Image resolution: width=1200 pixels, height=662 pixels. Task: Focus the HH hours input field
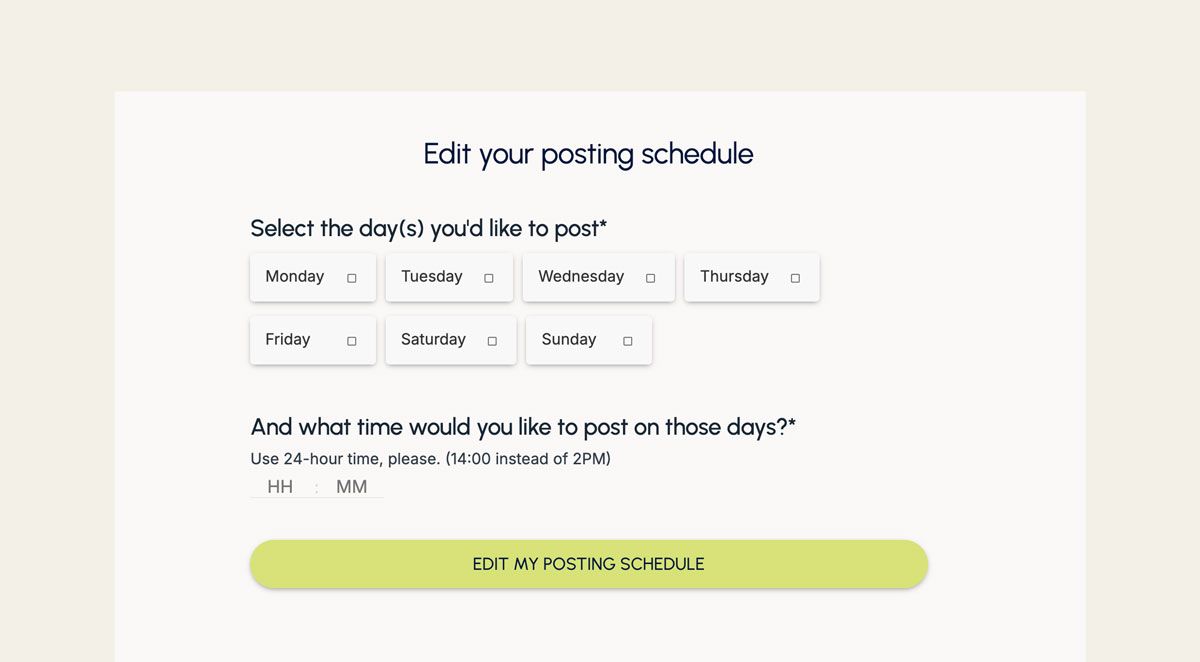click(280, 487)
